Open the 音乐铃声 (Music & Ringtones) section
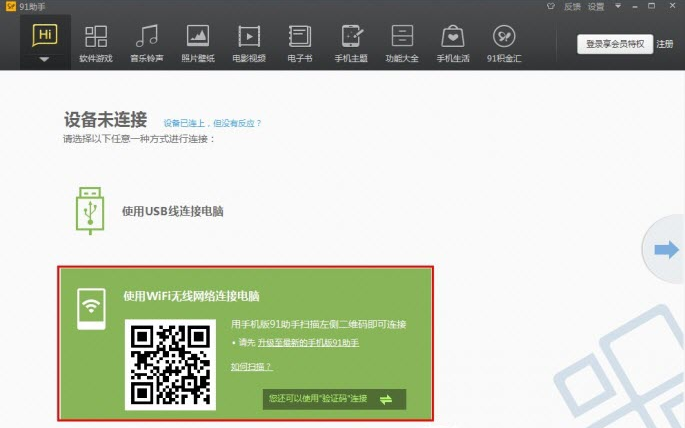The height and width of the screenshot is (428, 685). pyautogui.click(x=147, y=43)
